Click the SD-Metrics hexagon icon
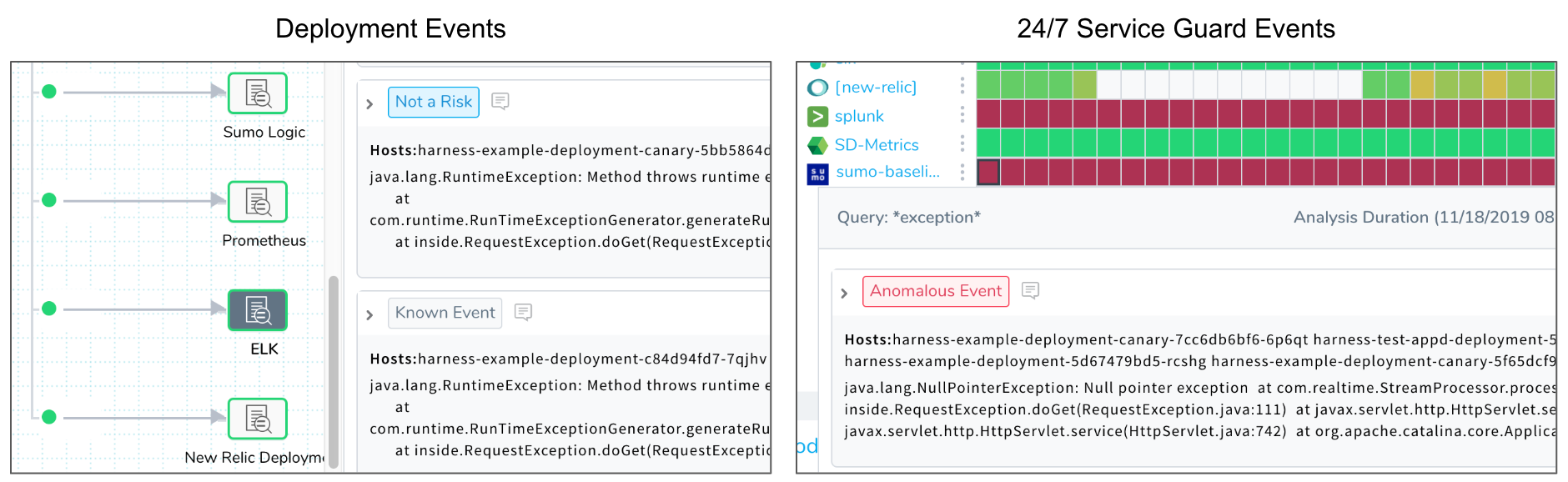This screenshot has width=1568, height=482. point(817,145)
